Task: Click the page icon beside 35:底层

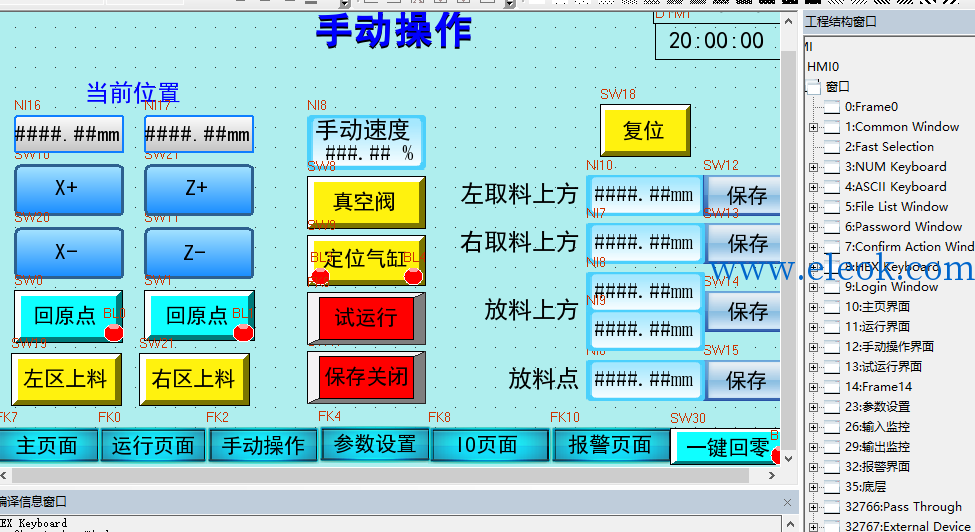Action: [831, 487]
